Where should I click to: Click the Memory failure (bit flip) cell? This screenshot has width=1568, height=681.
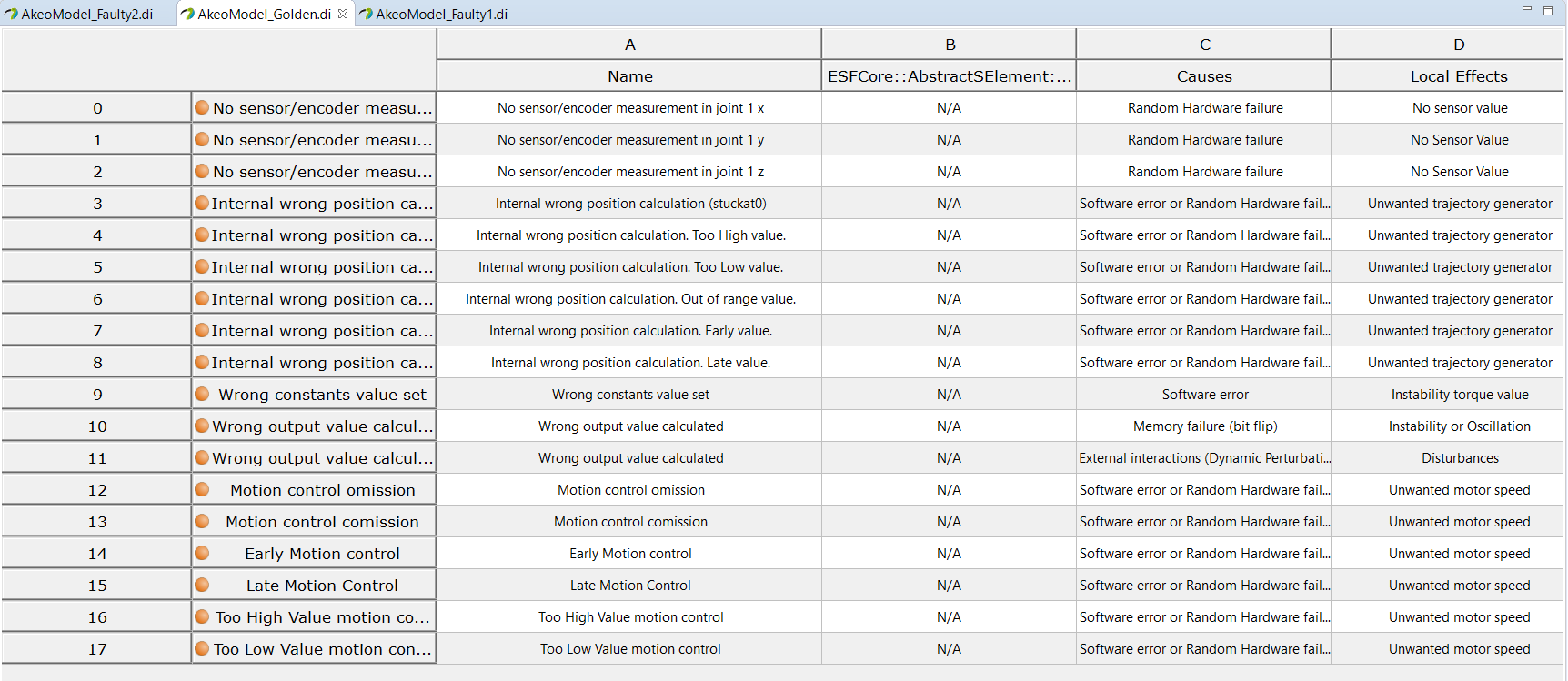1204,426
